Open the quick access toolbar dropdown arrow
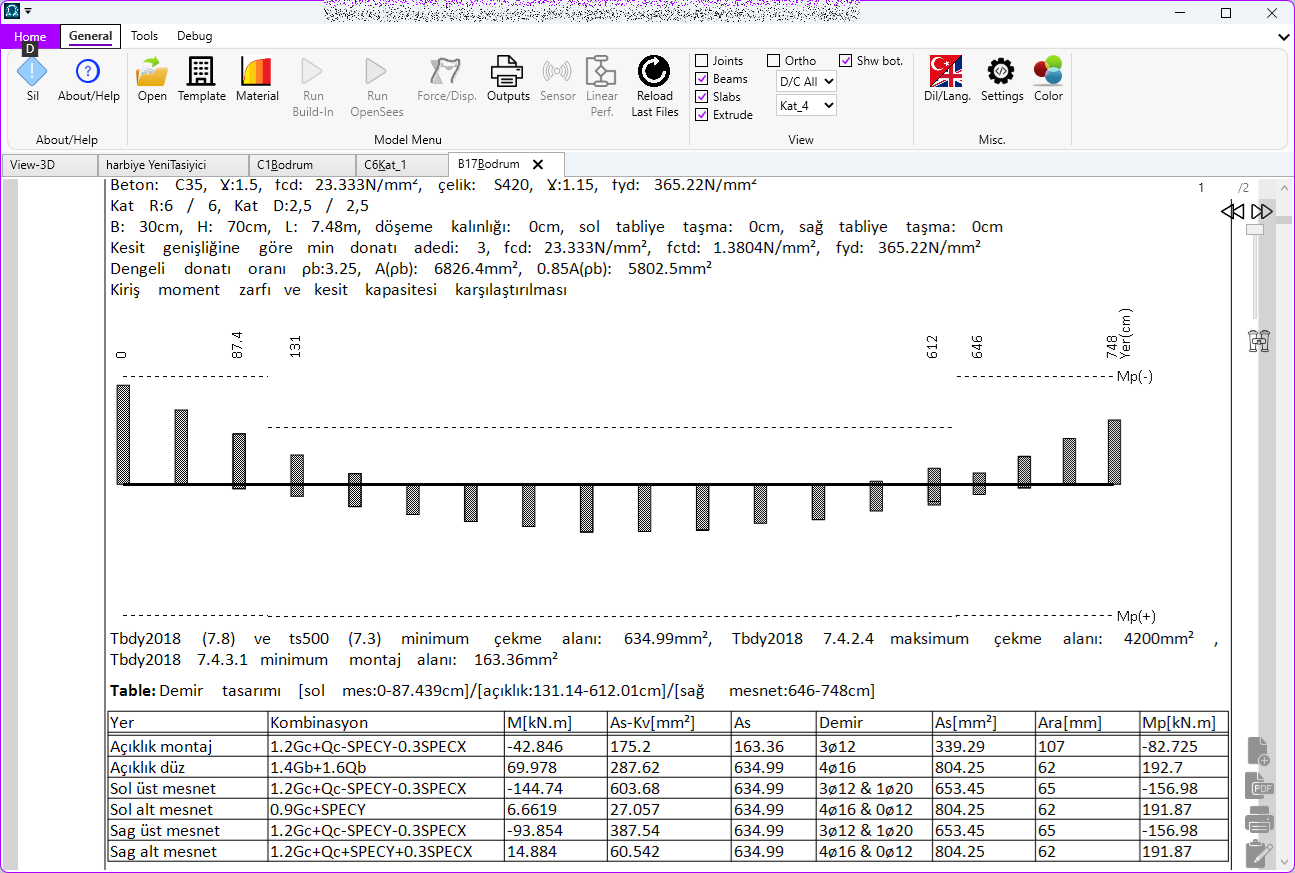This screenshot has height=873, width=1295. point(28,11)
